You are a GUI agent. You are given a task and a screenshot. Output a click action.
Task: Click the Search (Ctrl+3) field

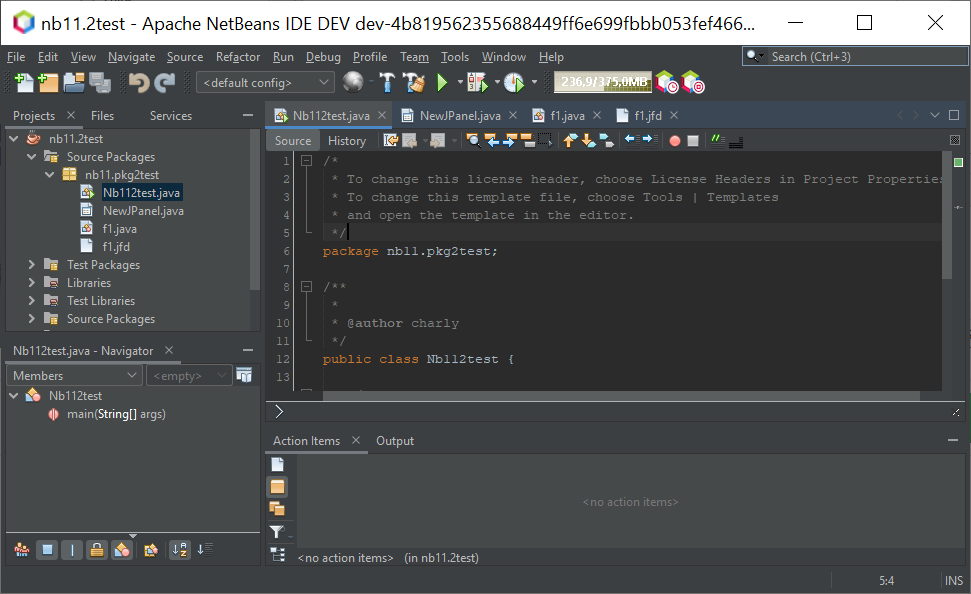click(x=855, y=57)
